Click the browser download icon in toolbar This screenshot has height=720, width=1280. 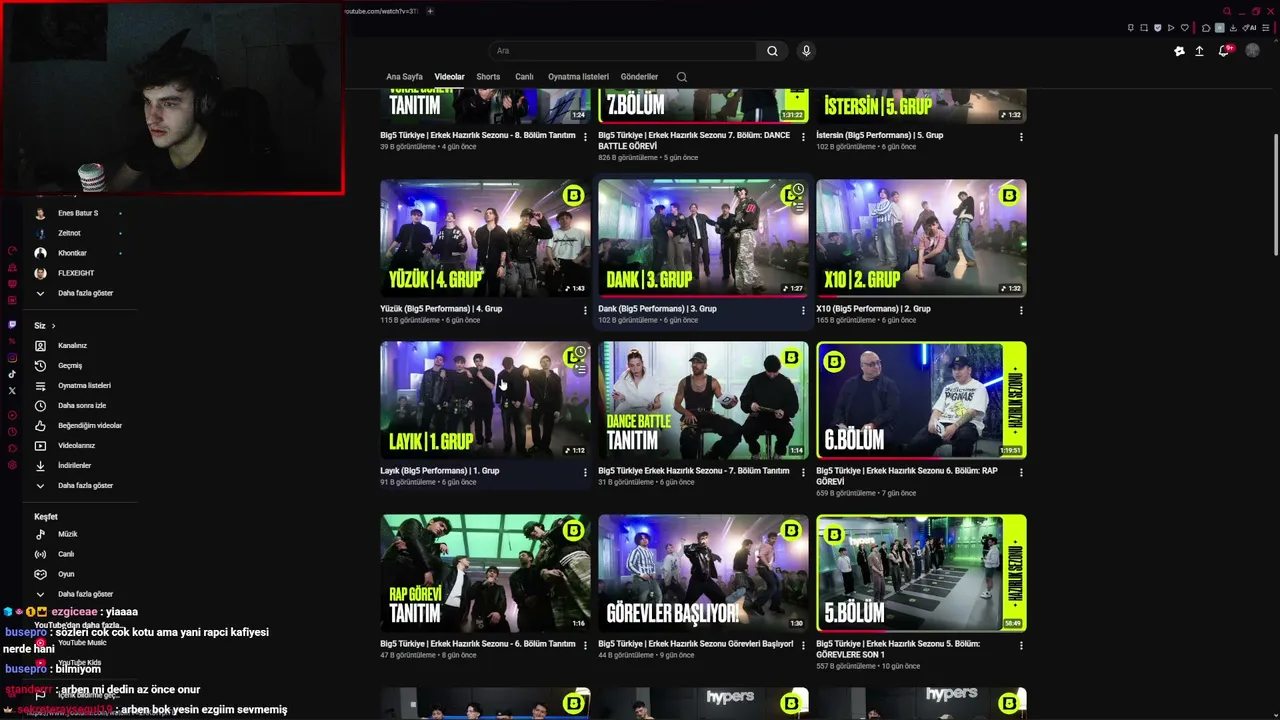[x=1233, y=28]
